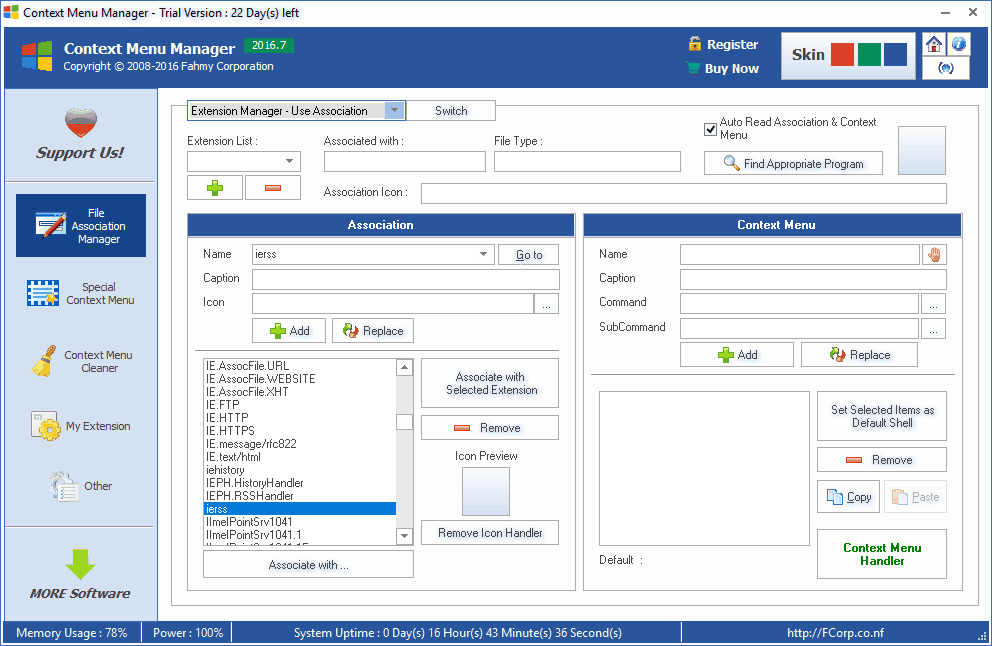This screenshot has height=646, width=992.
Task: Select the green skin color
Action: pyautogui.click(x=869, y=55)
